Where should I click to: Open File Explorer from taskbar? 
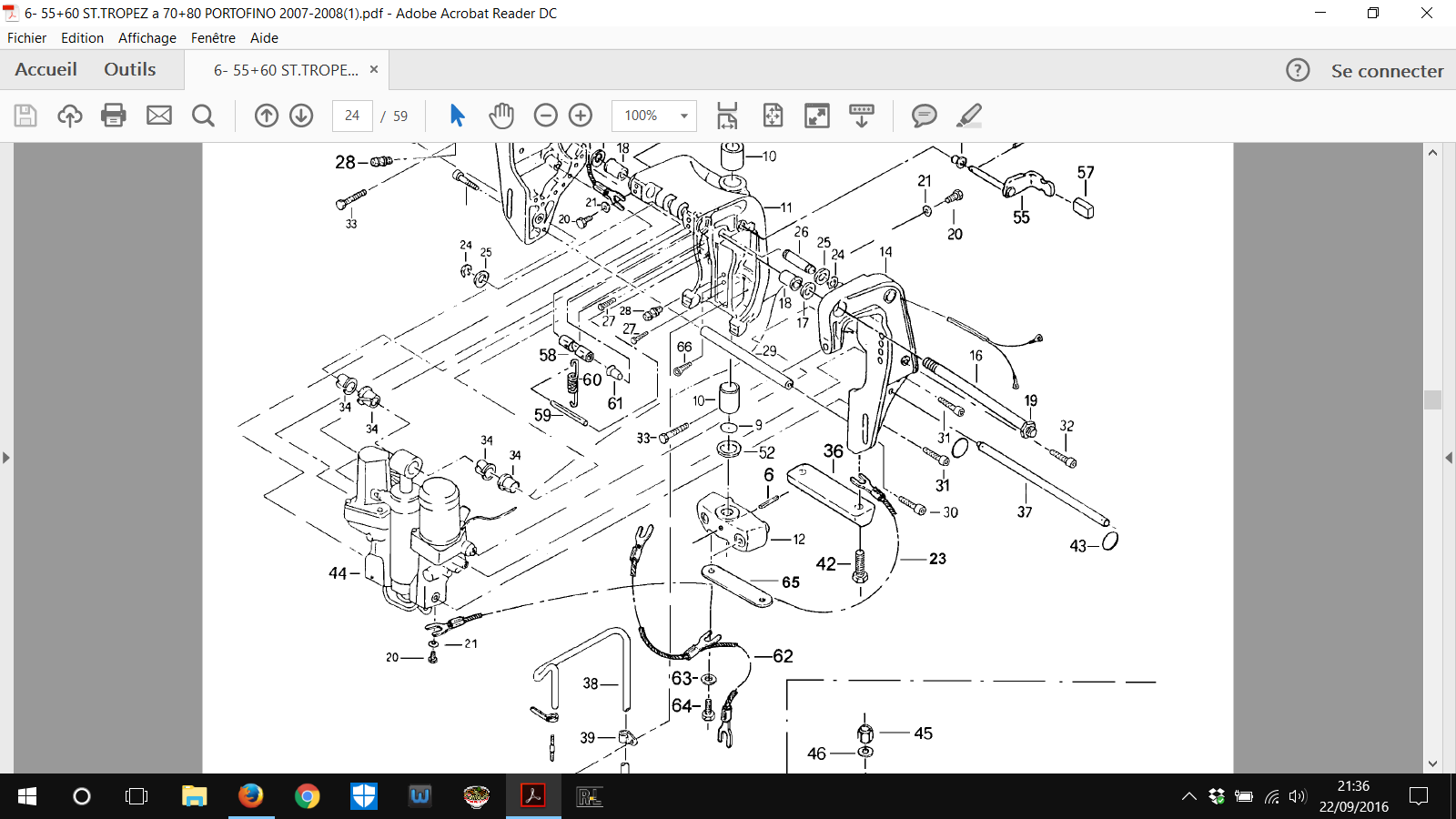click(x=194, y=797)
